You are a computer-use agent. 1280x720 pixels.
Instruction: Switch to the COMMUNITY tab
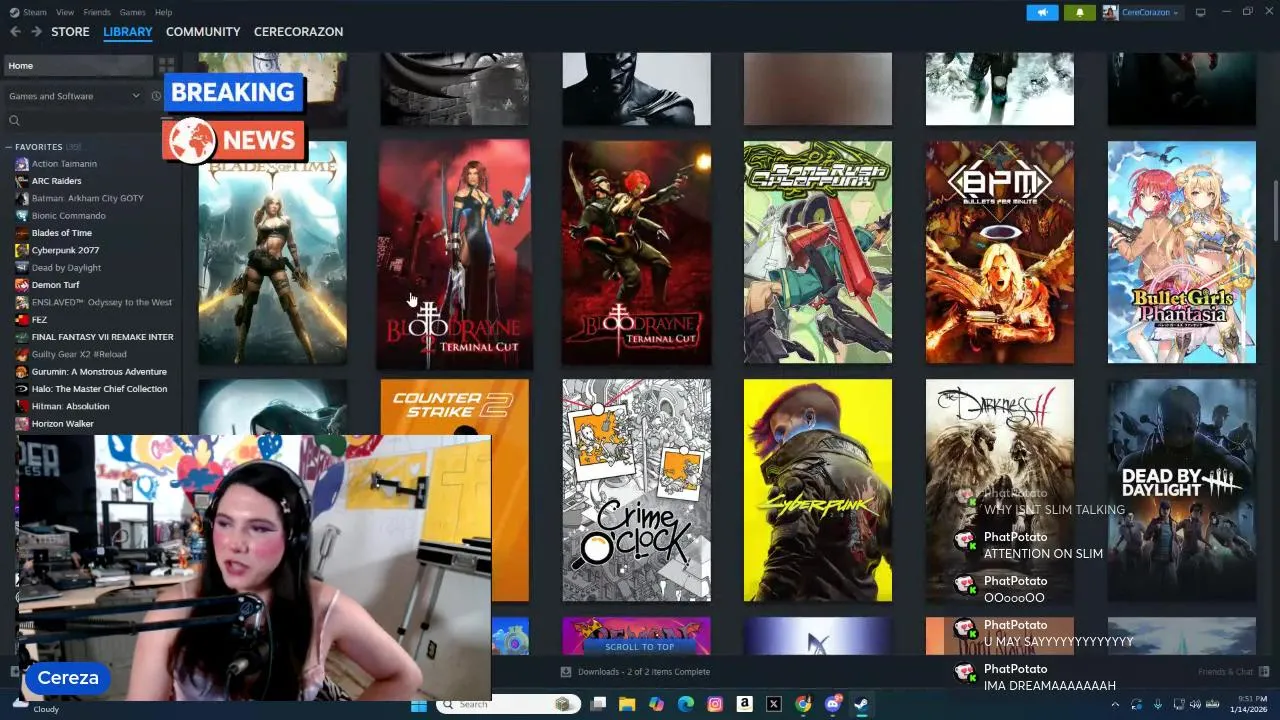pyautogui.click(x=203, y=32)
